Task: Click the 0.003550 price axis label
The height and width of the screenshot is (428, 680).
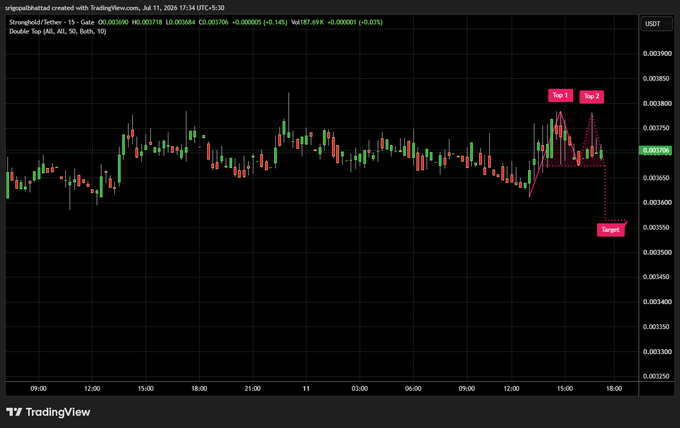Action: click(657, 227)
